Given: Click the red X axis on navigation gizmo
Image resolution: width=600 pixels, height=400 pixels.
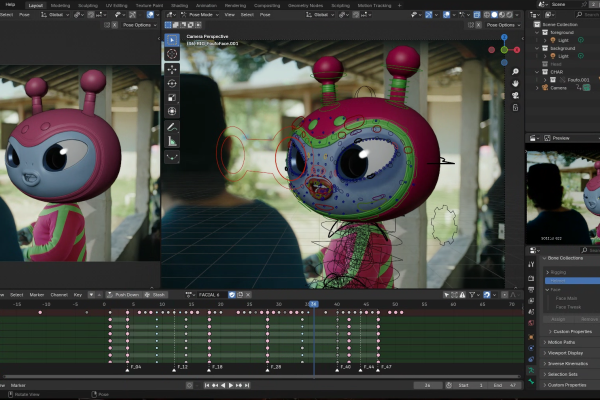Looking at the screenshot, I should (x=517, y=50).
